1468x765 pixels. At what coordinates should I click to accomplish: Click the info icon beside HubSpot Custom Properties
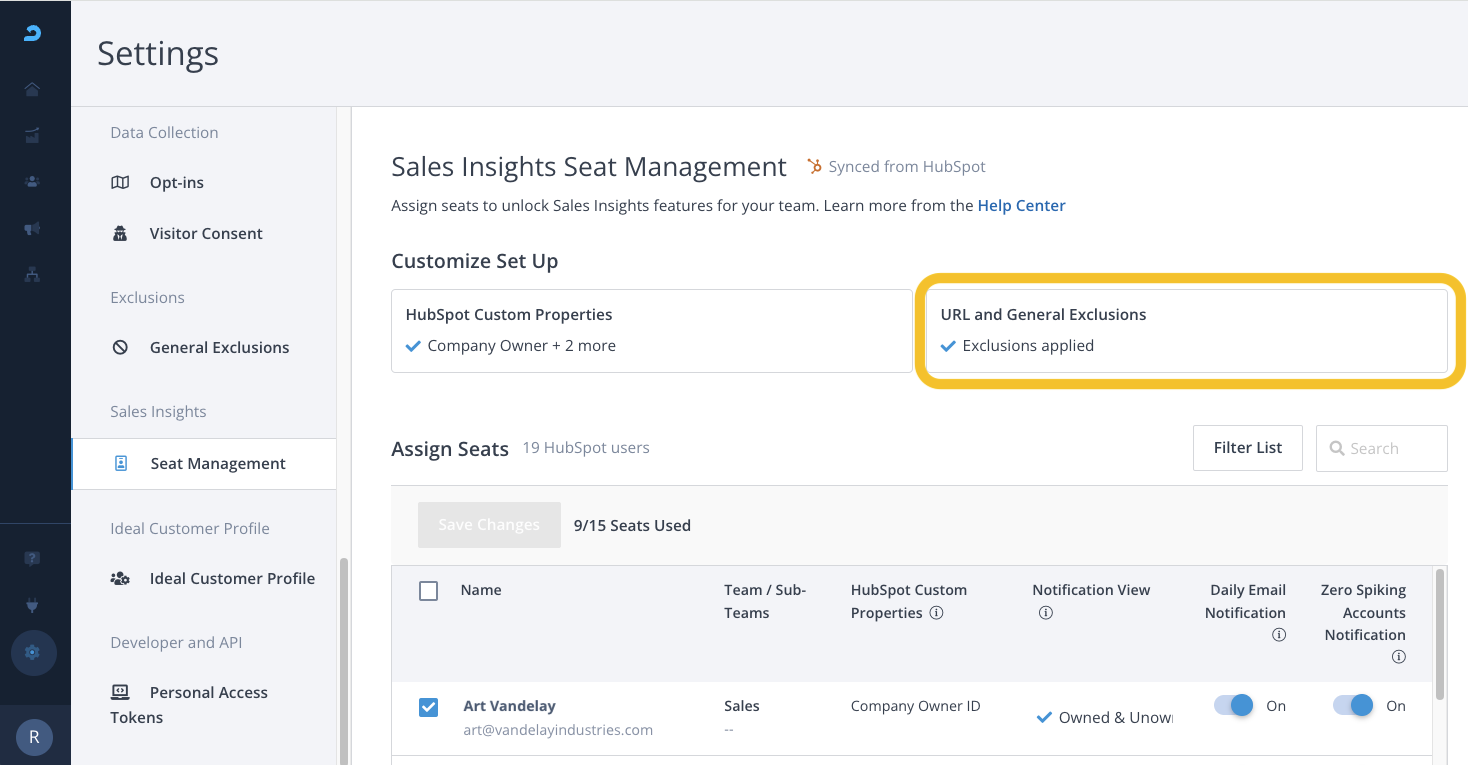pos(936,613)
